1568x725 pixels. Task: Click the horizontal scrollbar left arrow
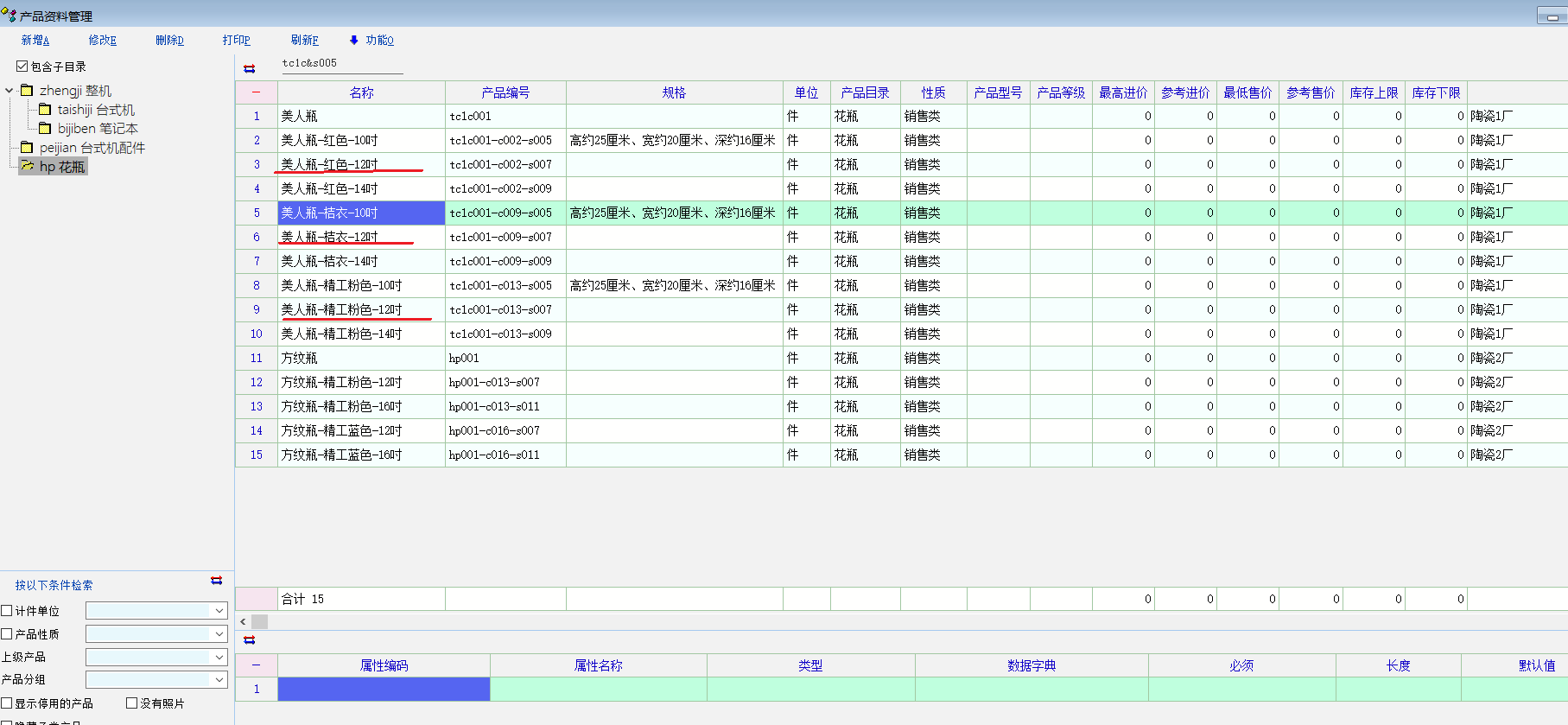click(243, 621)
